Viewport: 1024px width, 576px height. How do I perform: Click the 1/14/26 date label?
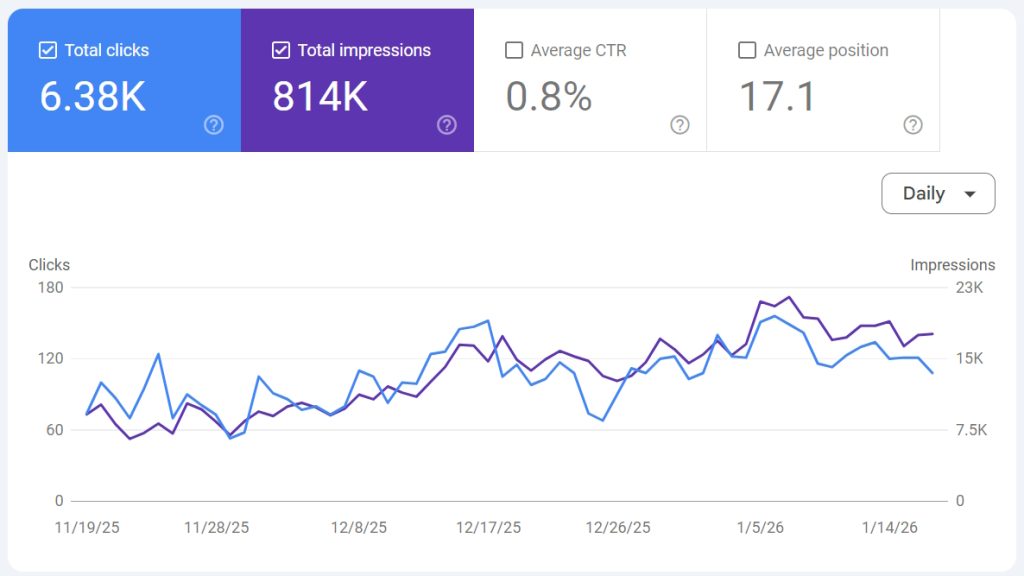point(890,527)
